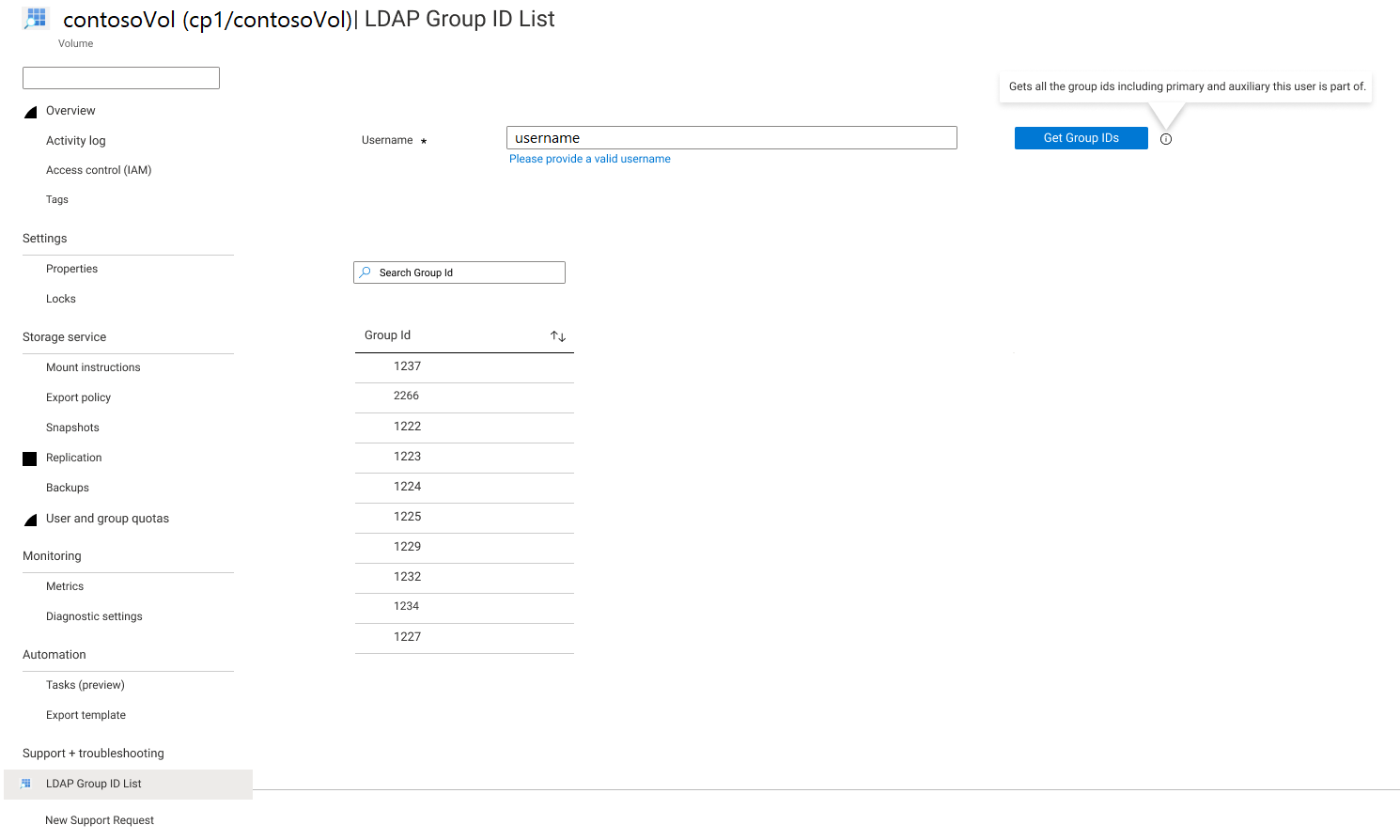
Task: Click the 'Please provide a valid username' message
Action: coord(590,159)
